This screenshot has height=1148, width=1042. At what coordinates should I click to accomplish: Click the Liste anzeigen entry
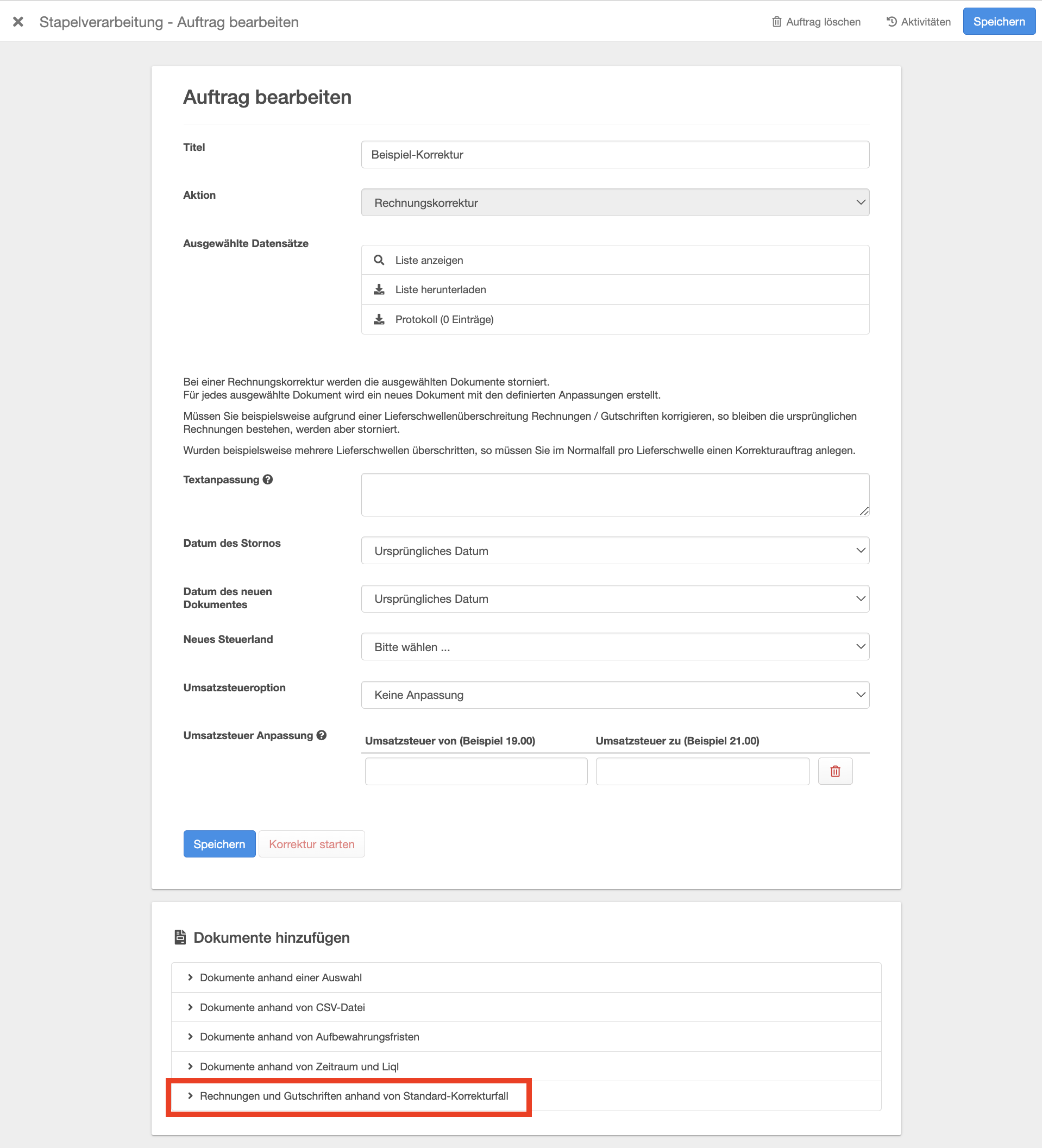(615, 260)
